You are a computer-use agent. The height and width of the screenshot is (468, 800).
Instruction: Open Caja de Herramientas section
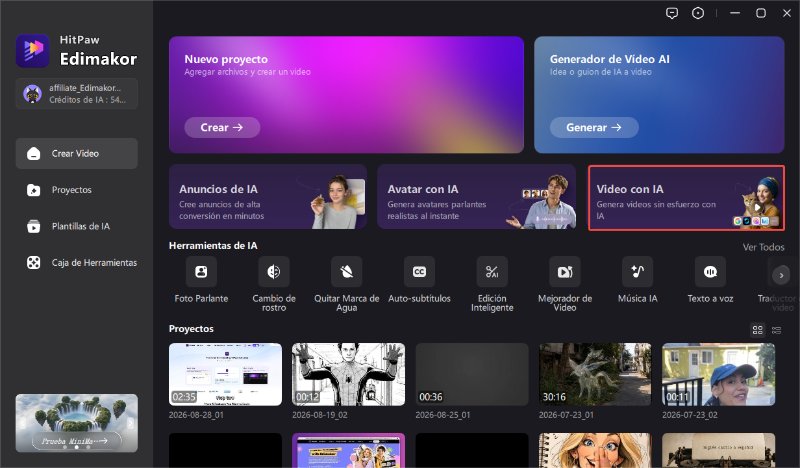coord(77,263)
